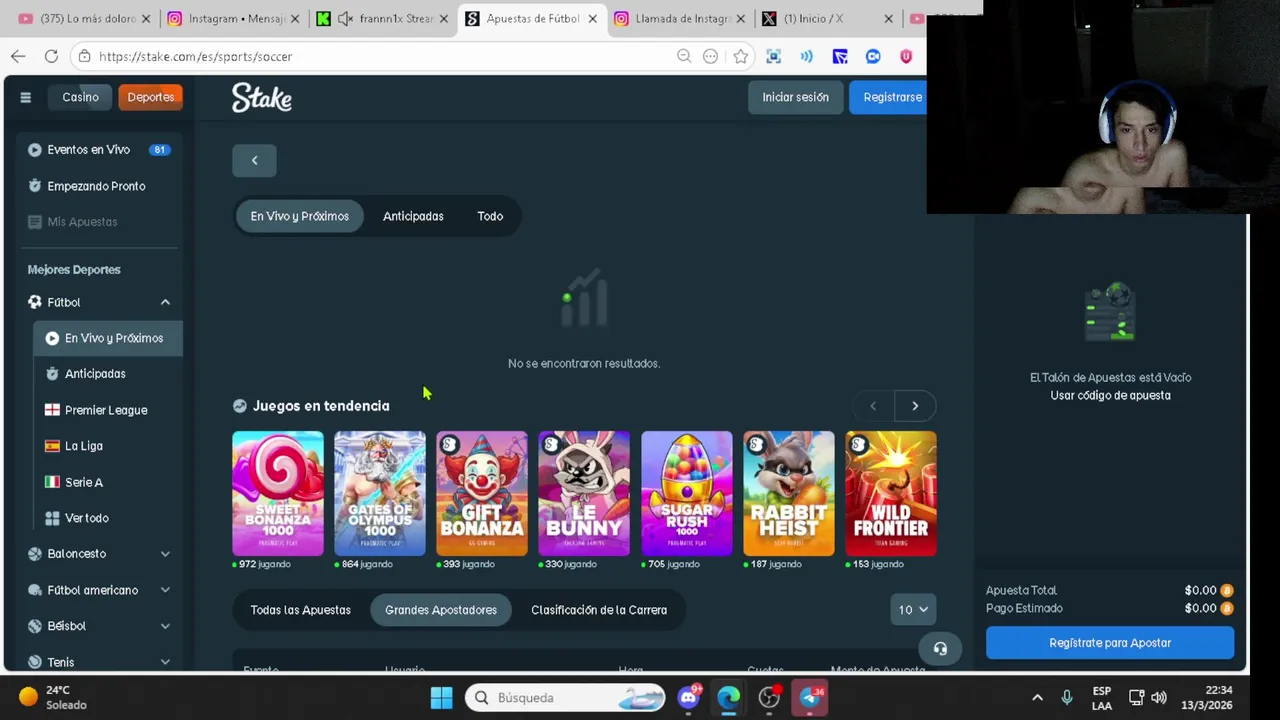Image resolution: width=1280 pixels, height=720 pixels.
Task: Collapse the Fútbol section
Action: point(165,302)
